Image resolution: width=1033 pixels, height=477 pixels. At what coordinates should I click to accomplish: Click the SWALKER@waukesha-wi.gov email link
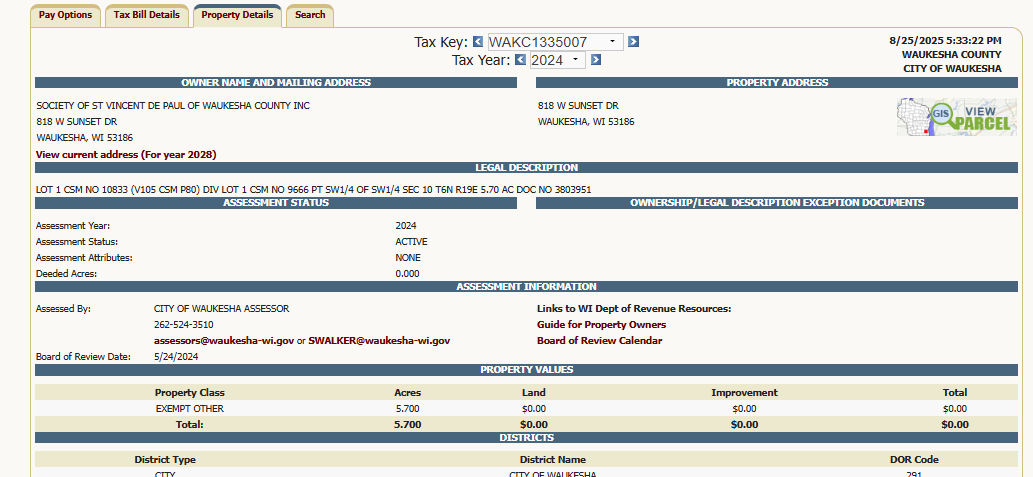pos(379,341)
